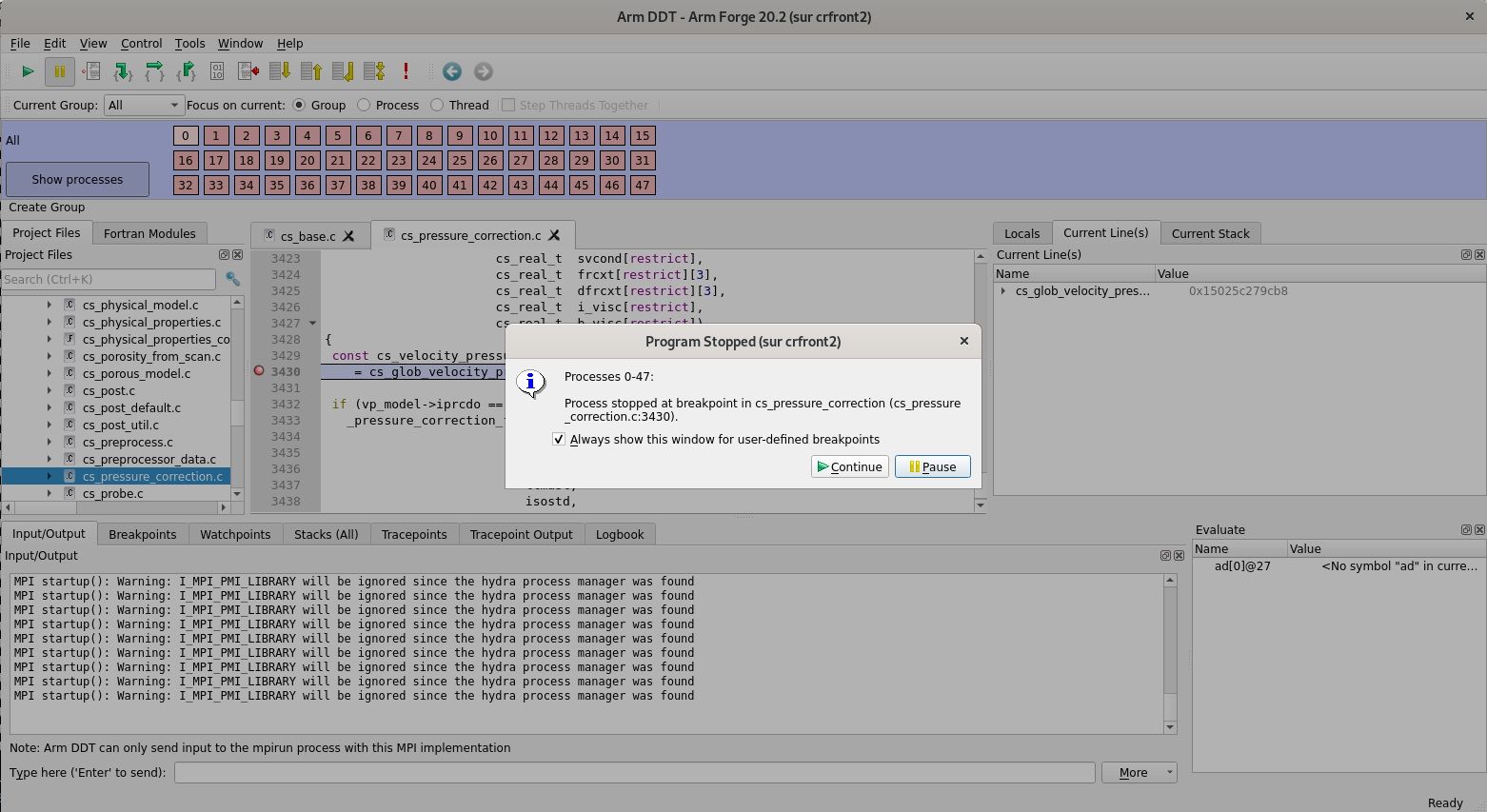Click the binary 0110 toolbar icon
This screenshot has width=1487, height=812.
(x=217, y=71)
